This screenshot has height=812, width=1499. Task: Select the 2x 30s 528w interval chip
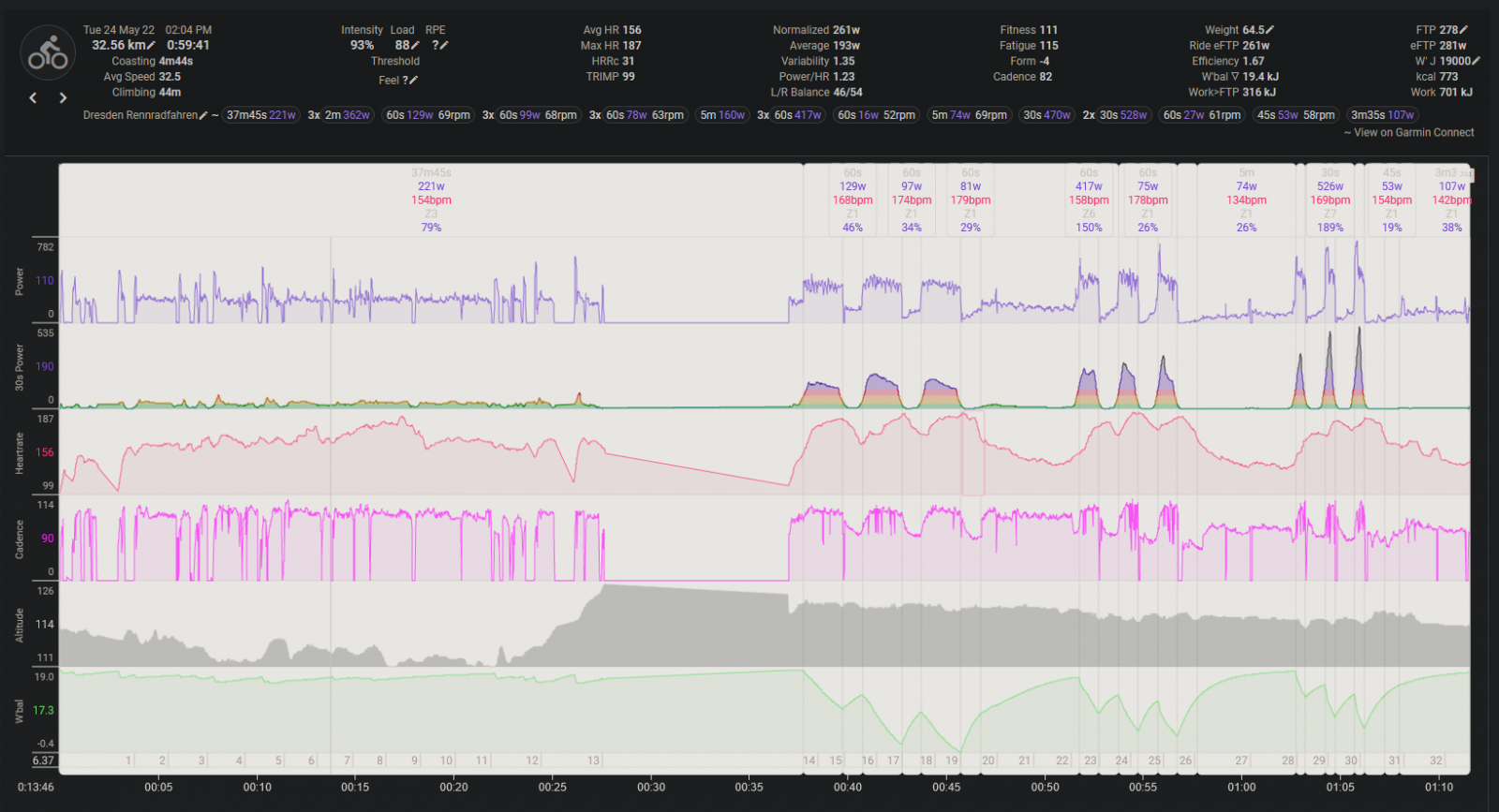tap(1123, 115)
